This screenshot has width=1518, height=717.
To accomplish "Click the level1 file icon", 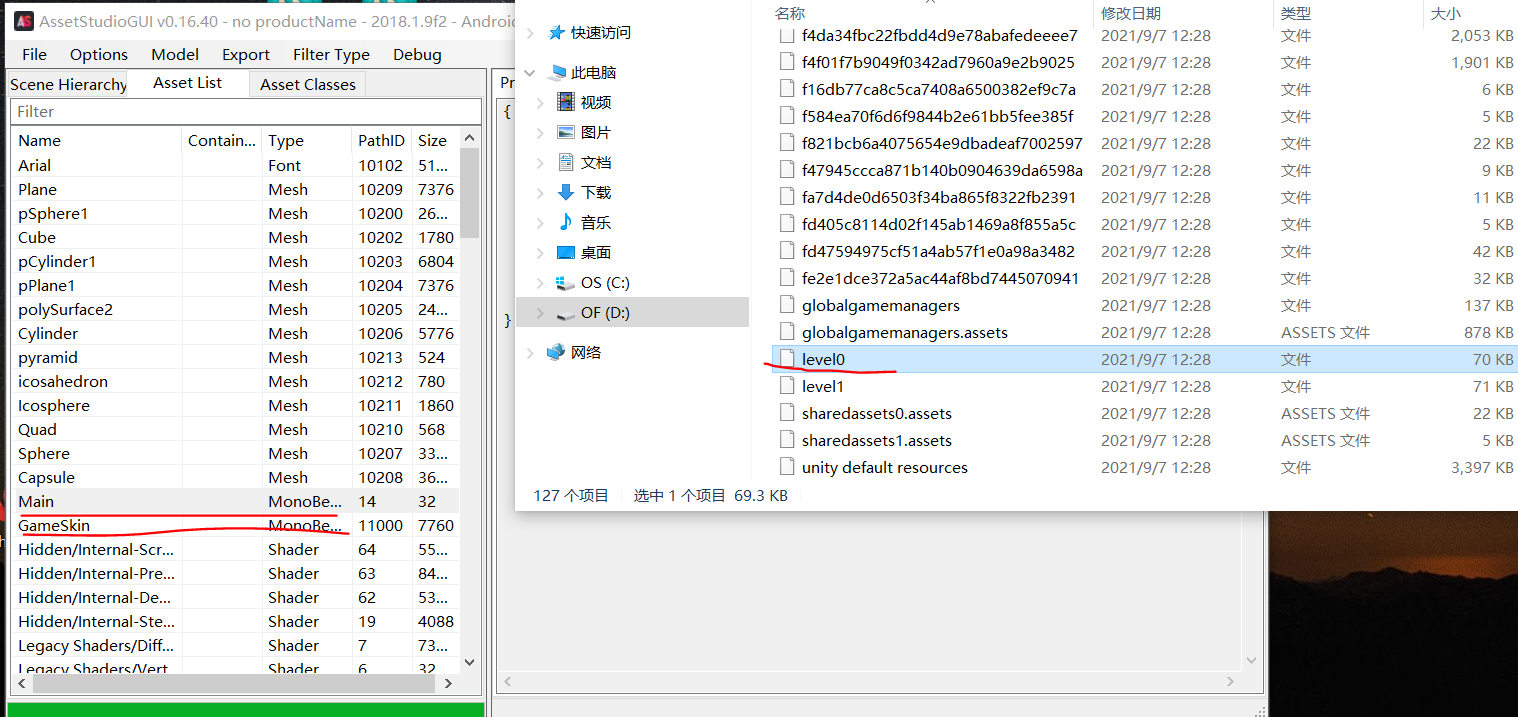I will [787, 386].
